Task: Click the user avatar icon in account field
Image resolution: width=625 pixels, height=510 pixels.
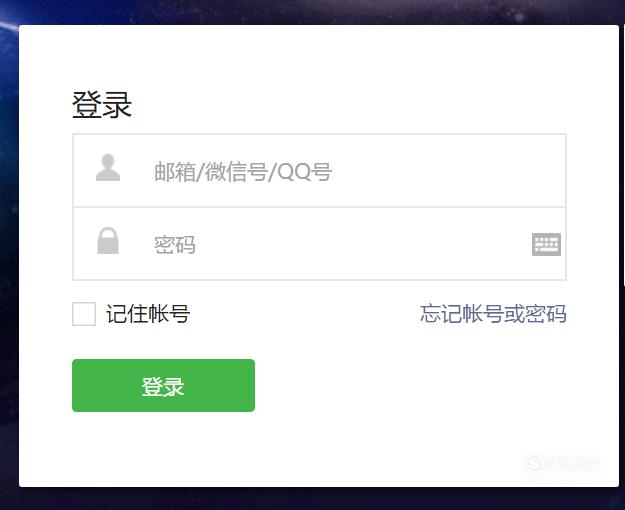Action: coord(108,168)
